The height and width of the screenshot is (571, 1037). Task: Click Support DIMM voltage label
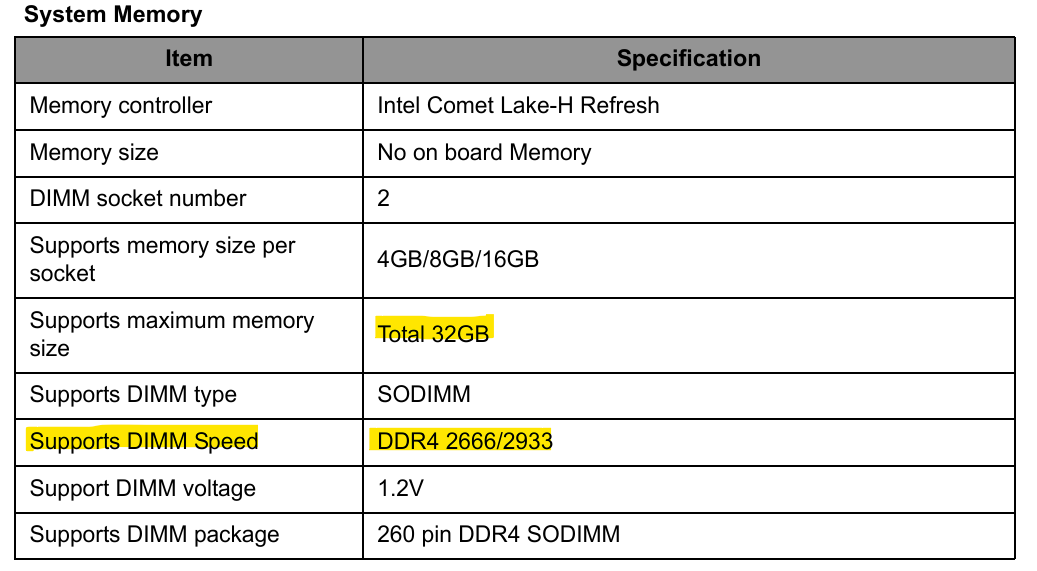[x=143, y=489]
